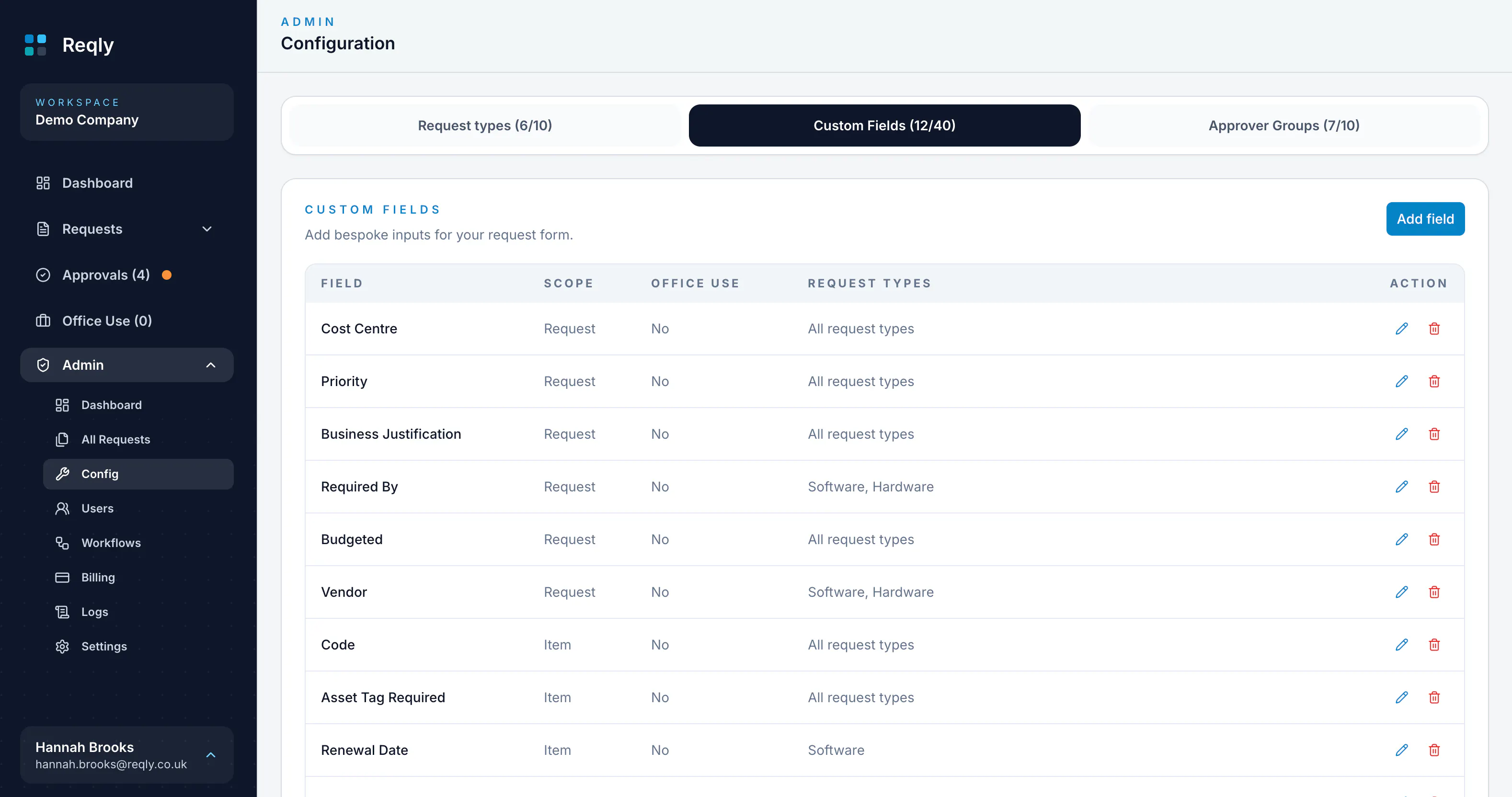Expand the Requests sidebar menu

point(127,229)
